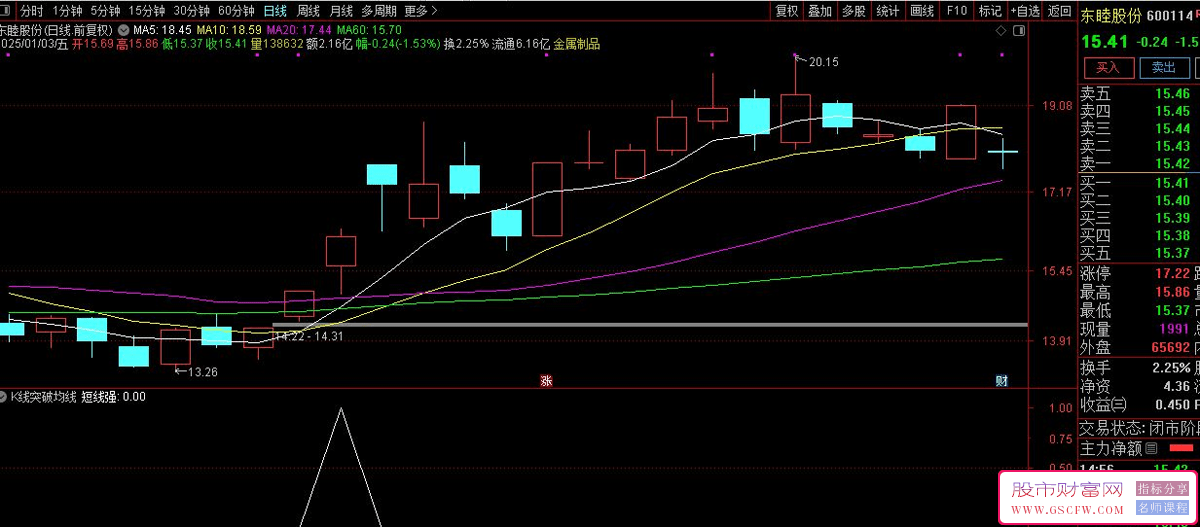Select the 买一 price 15.41

[x=1173, y=183]
